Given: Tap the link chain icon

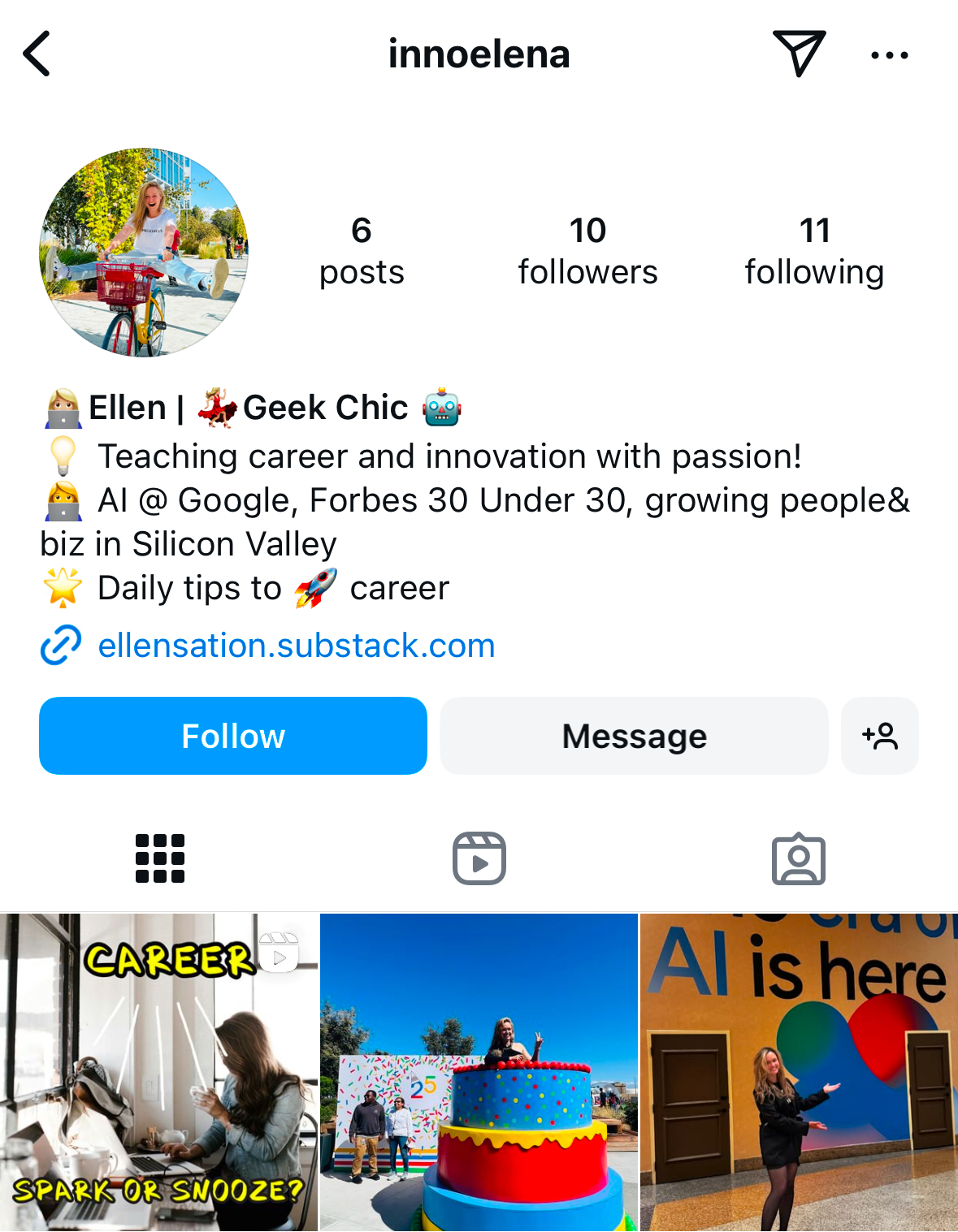Looking at the screenshot, I should point(61,646).
